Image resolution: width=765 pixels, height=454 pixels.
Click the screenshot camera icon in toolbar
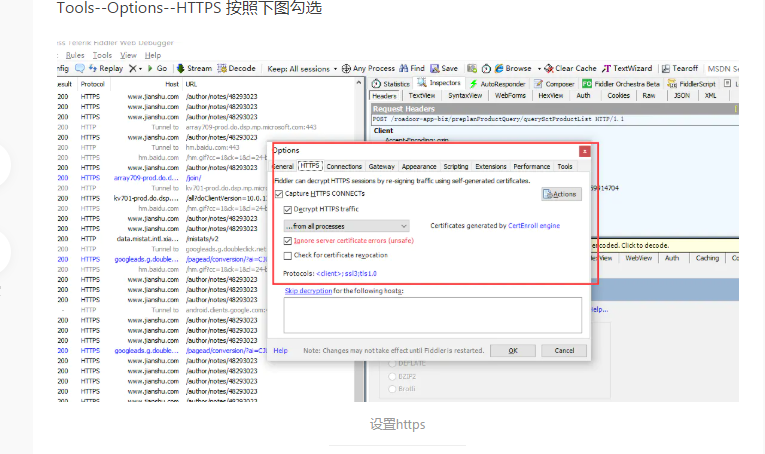[472, 68]
